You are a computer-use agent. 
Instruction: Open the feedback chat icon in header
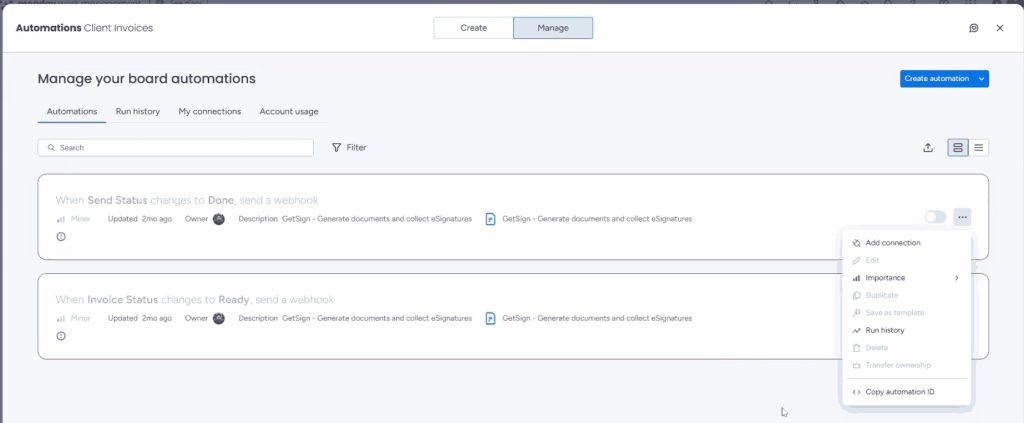[974, 28]
